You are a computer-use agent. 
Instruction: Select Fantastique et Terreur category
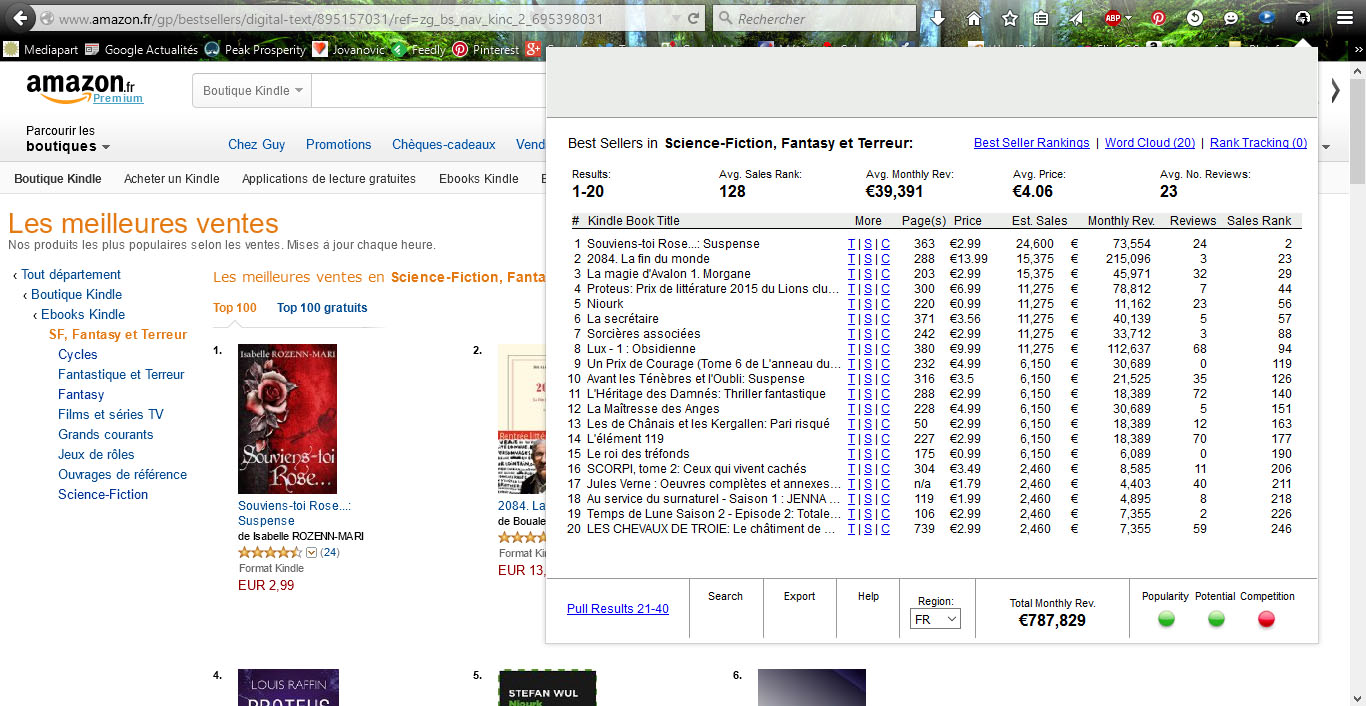[x=121, y=375]
